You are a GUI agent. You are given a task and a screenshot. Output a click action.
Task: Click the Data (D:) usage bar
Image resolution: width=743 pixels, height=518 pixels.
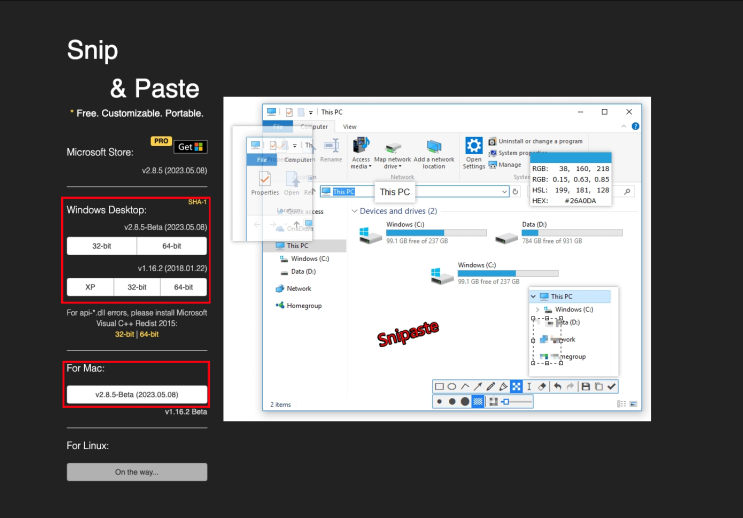(x=572, y=233)
